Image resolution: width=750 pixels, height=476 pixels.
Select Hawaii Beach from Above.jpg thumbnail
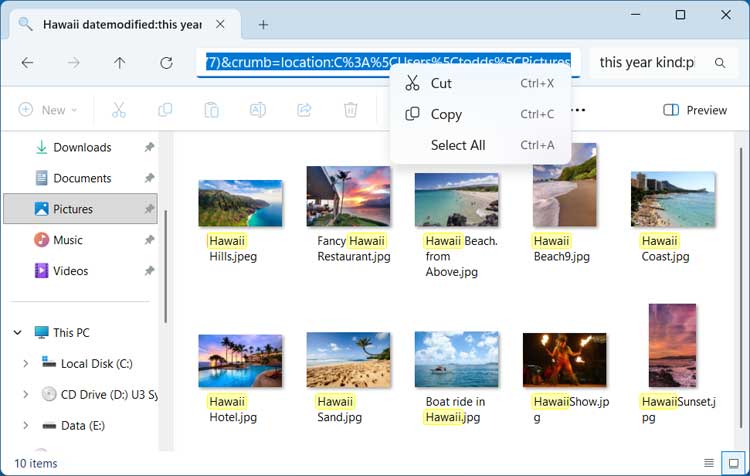point(457,199)
